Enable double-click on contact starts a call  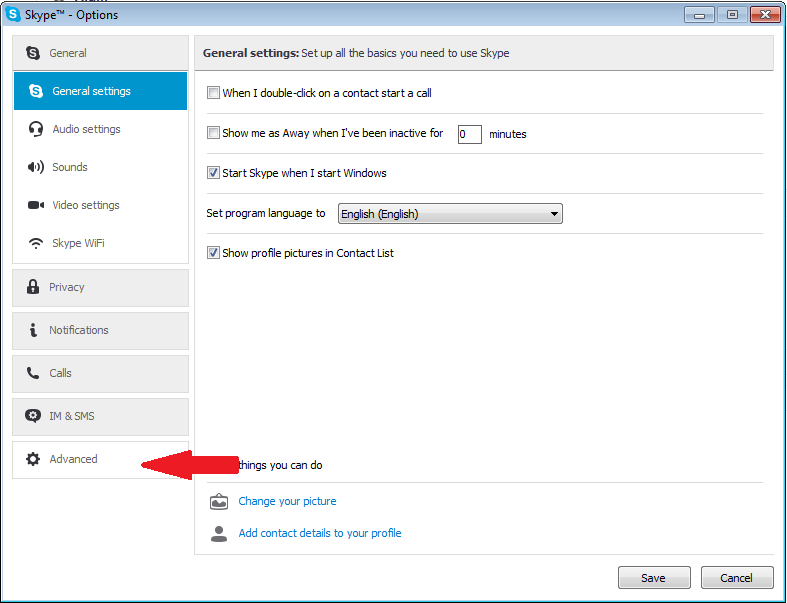(x=213, y=93)
